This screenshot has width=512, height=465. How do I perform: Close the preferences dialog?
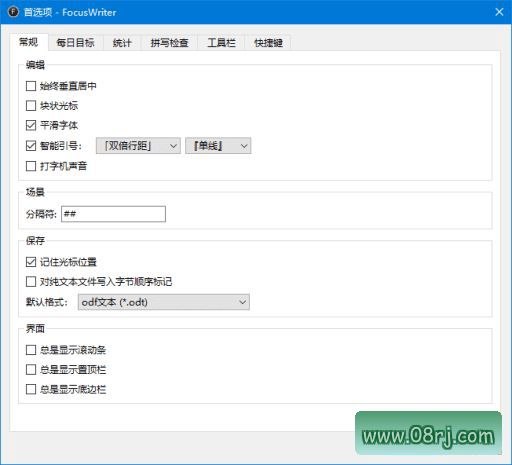pyautogui.click(x=499, y=12)
